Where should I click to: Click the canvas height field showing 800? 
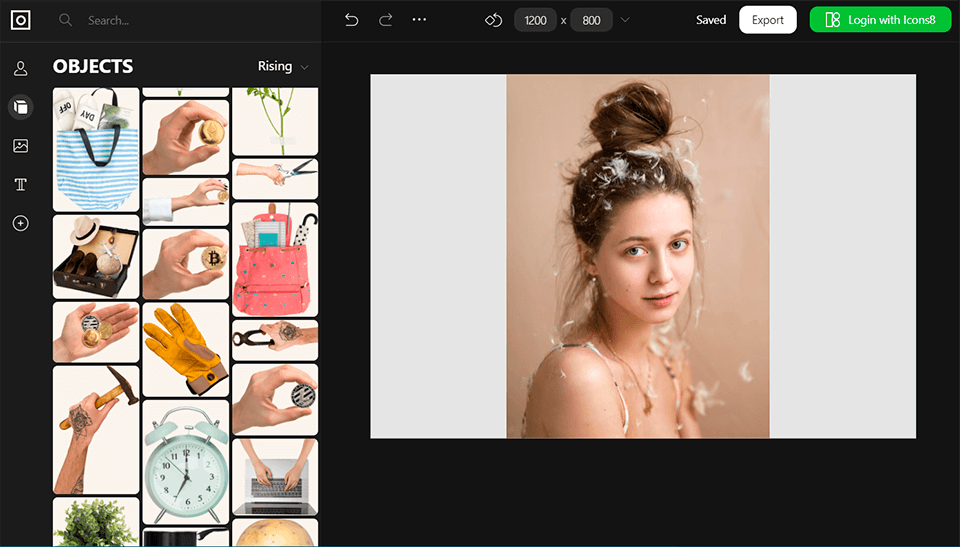[x=591, y=20]
